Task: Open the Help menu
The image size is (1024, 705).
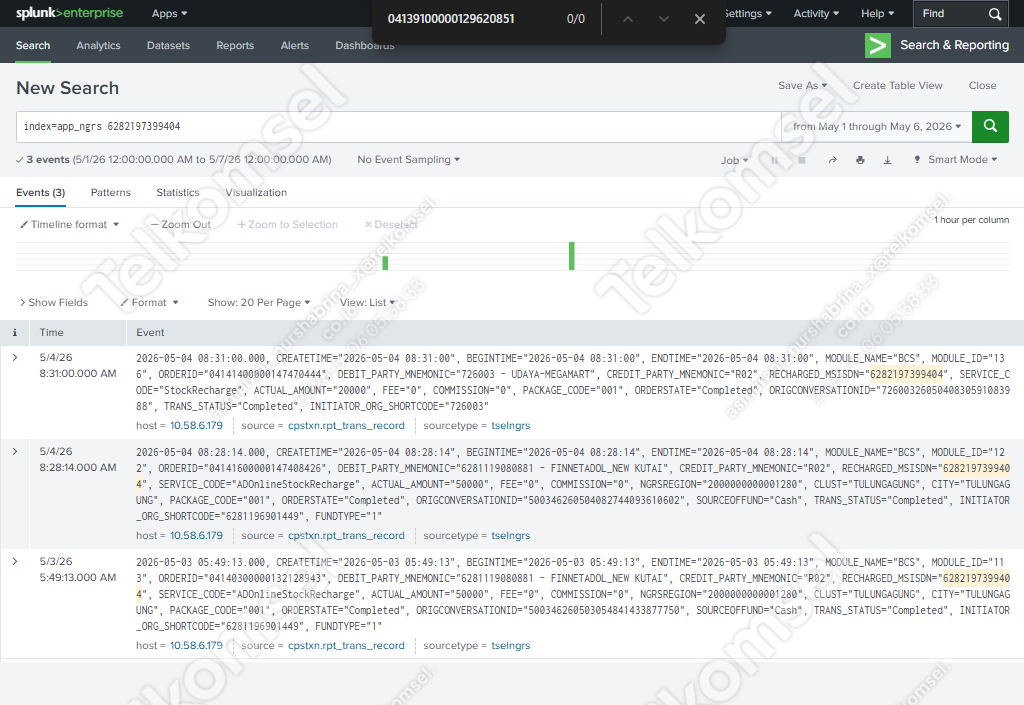Action: click(x=877, y=14)
